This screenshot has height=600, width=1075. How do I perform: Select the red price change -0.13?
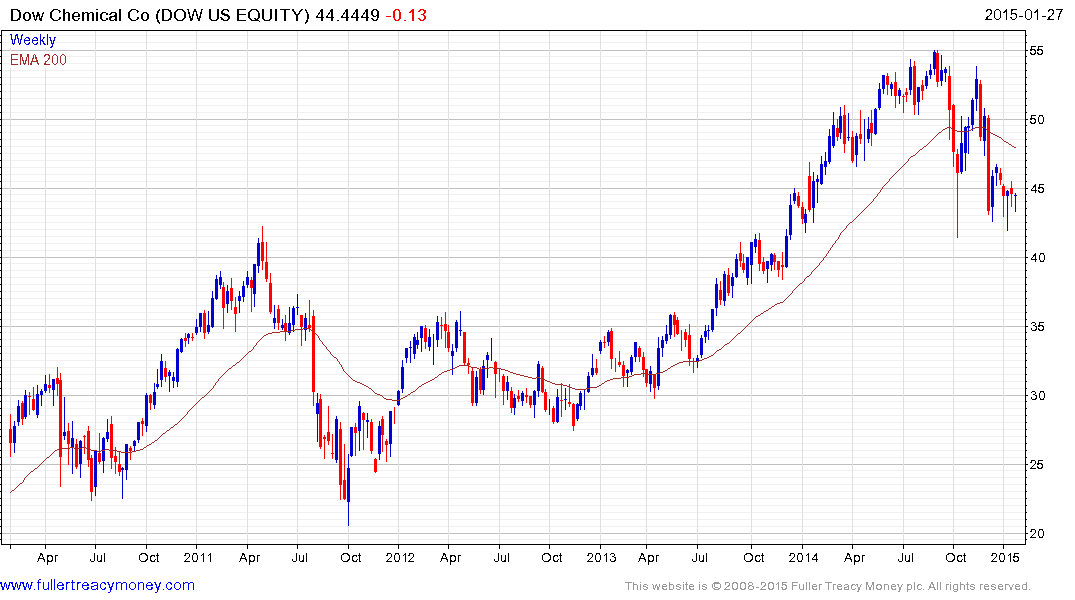pos(406,15)
